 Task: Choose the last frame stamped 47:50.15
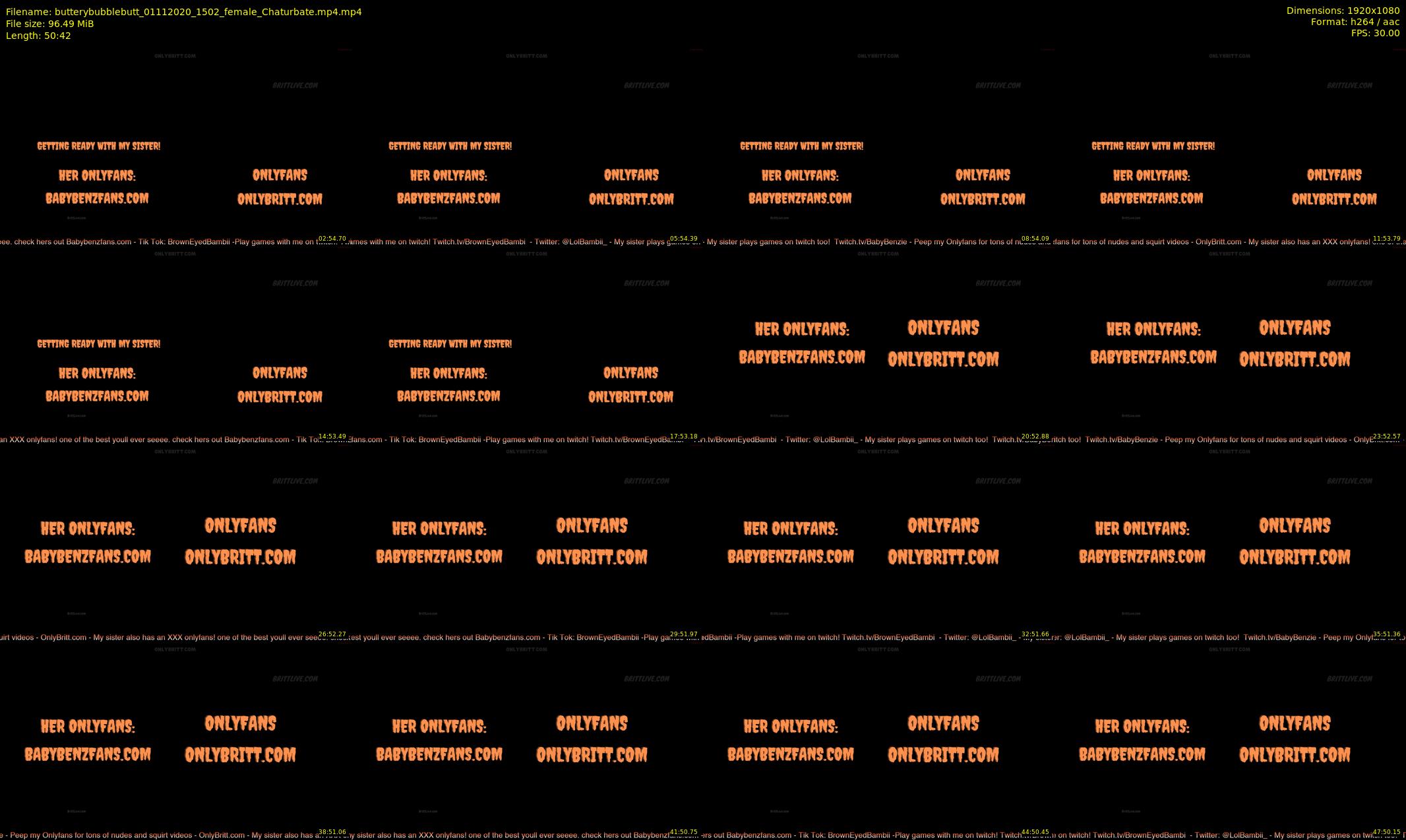pyautogui.click(x=1230, y=740)
